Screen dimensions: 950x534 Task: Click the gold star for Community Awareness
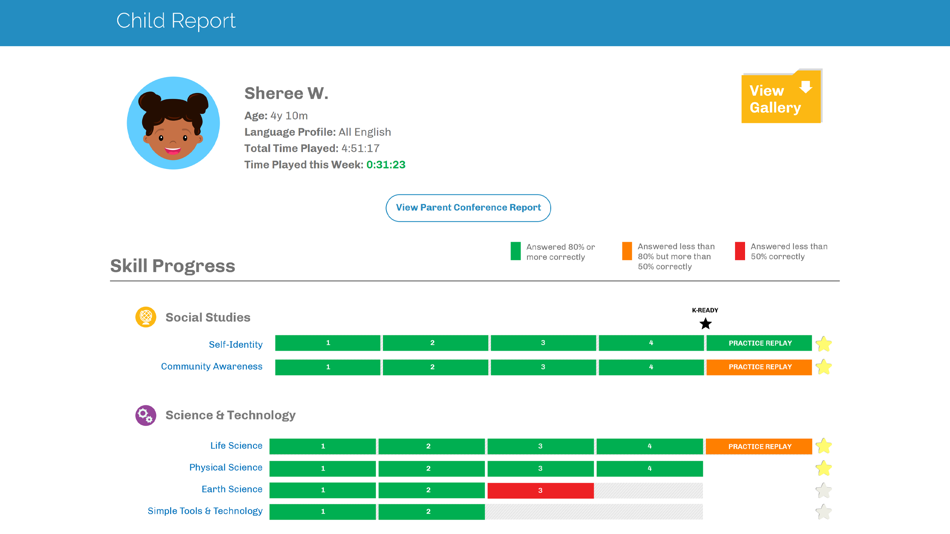[x=823, y=367]
